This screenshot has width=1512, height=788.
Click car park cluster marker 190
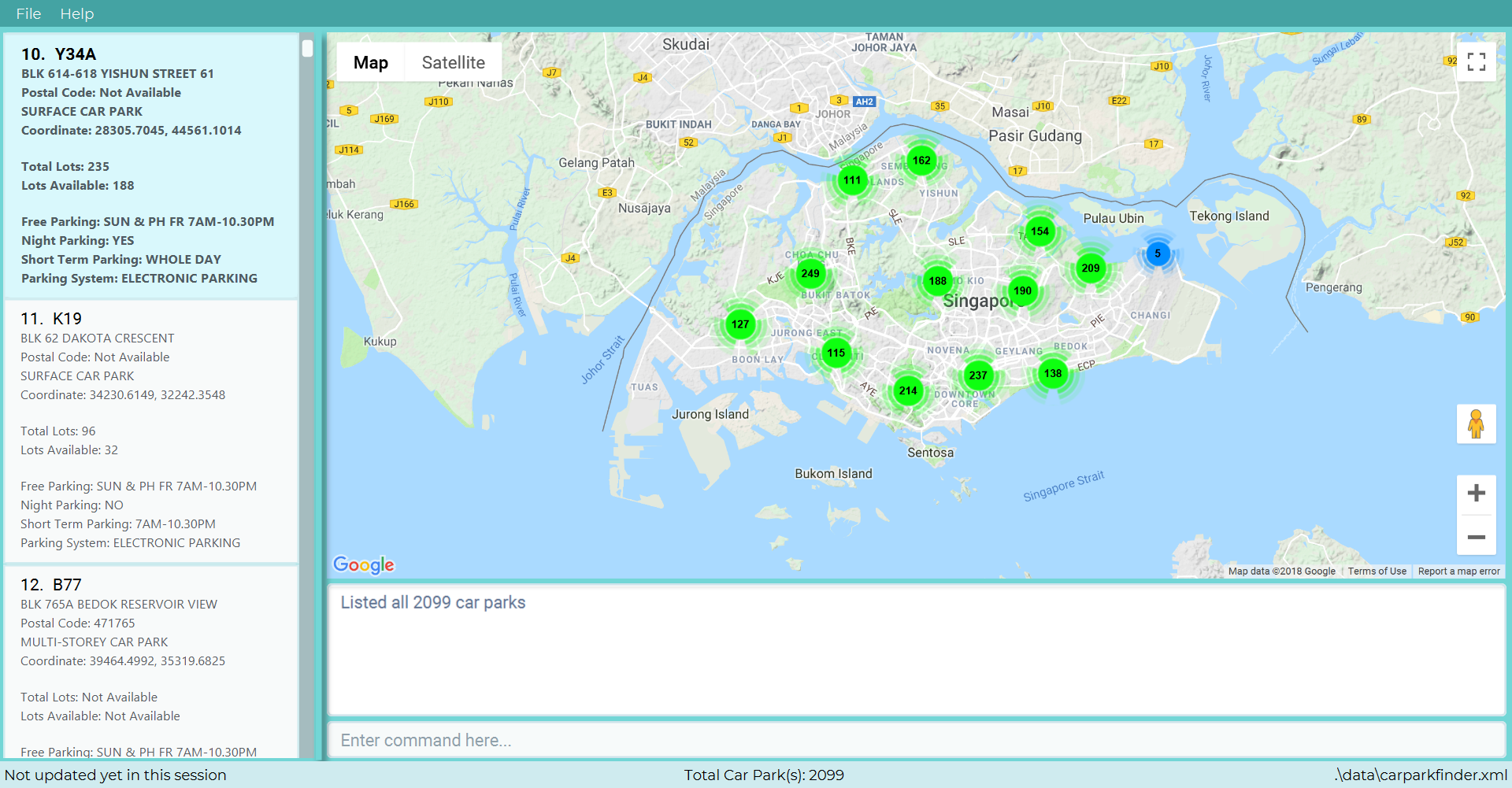[x=1022, y=291]
